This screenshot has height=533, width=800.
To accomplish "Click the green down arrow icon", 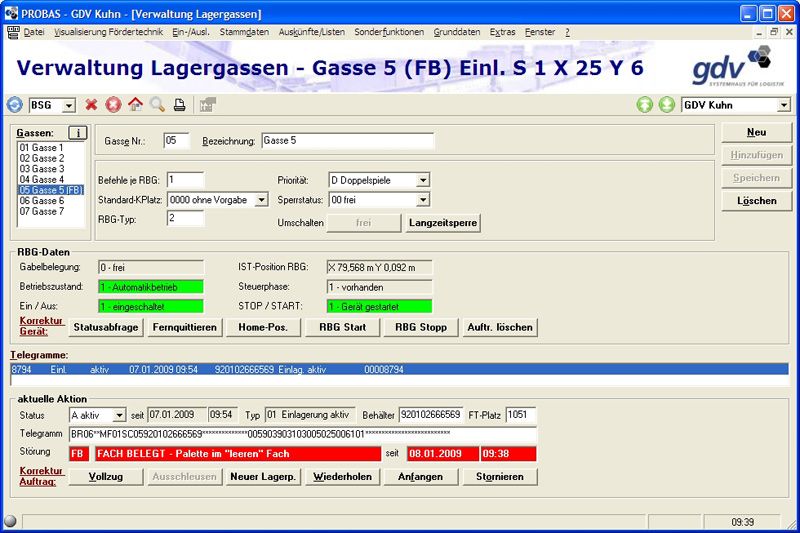I will (x=666, y=105).
